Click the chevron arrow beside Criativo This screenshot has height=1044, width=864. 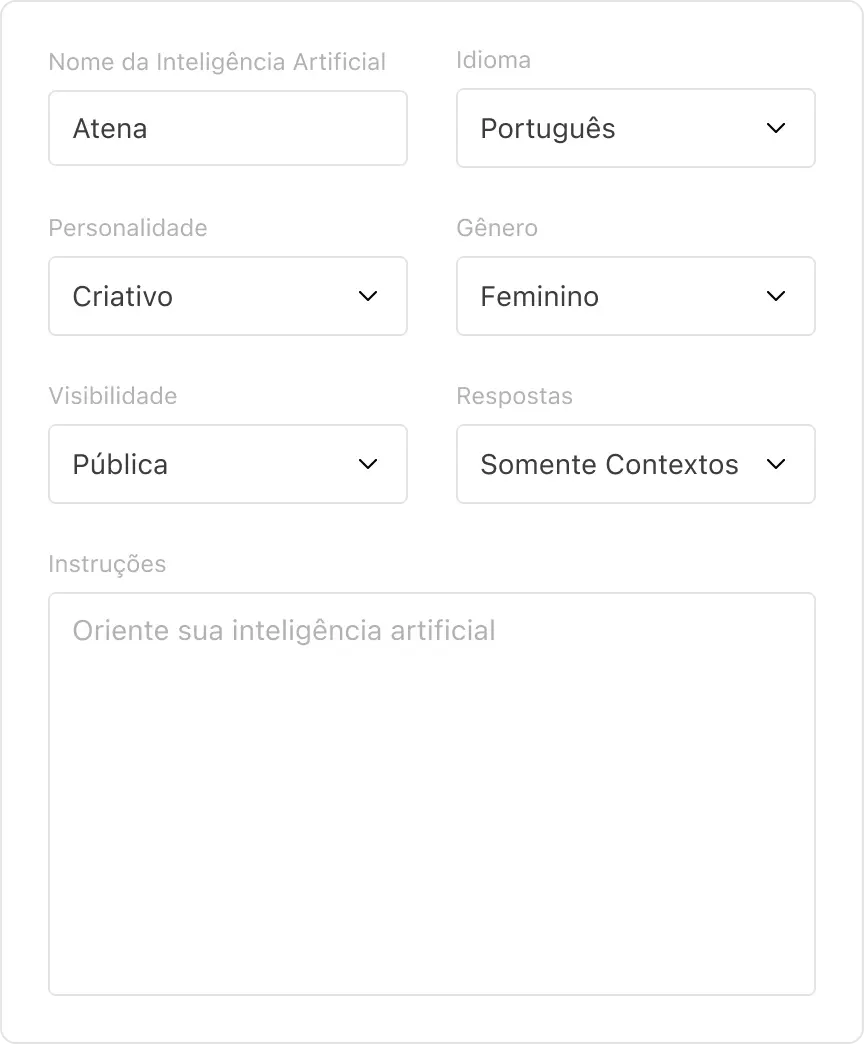tap(368, 296)
